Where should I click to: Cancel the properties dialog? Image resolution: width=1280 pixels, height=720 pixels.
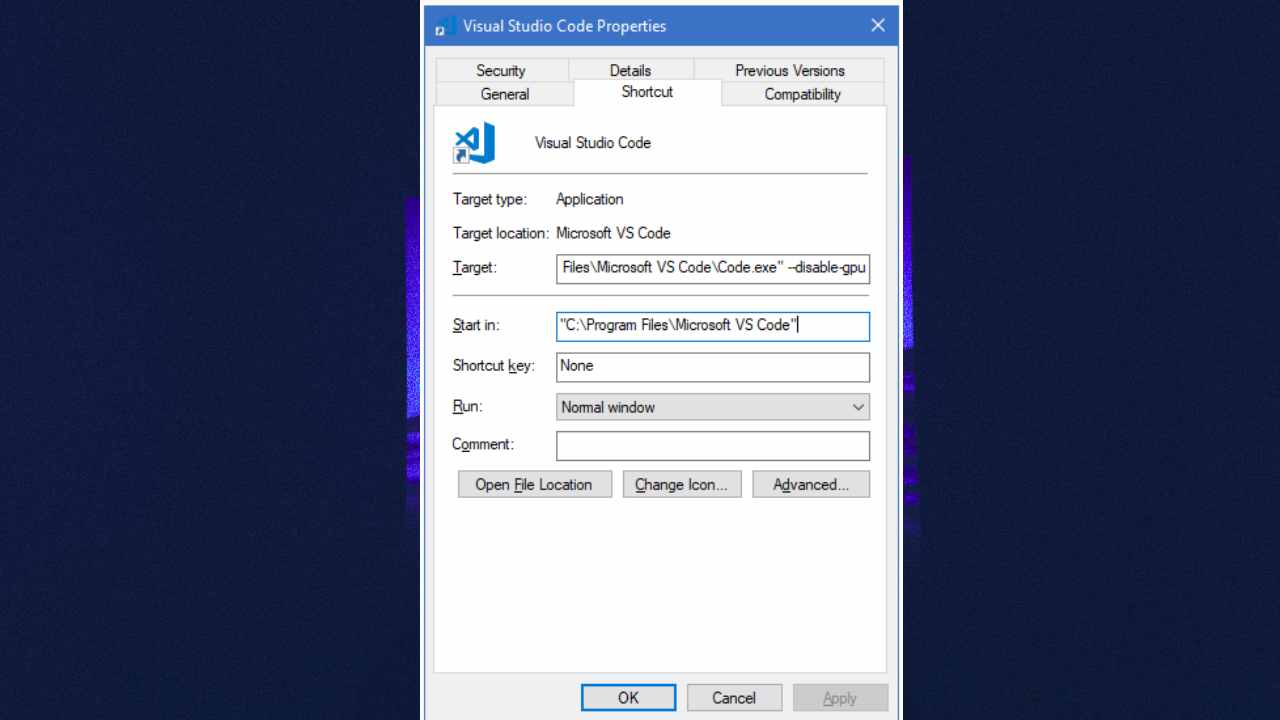click(x=734, y=697)
